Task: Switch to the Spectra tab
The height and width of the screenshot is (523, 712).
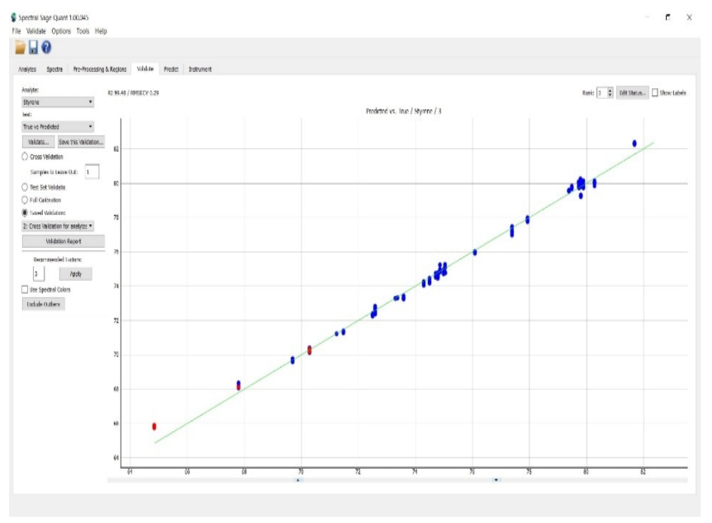Action: tap(54, 69)
